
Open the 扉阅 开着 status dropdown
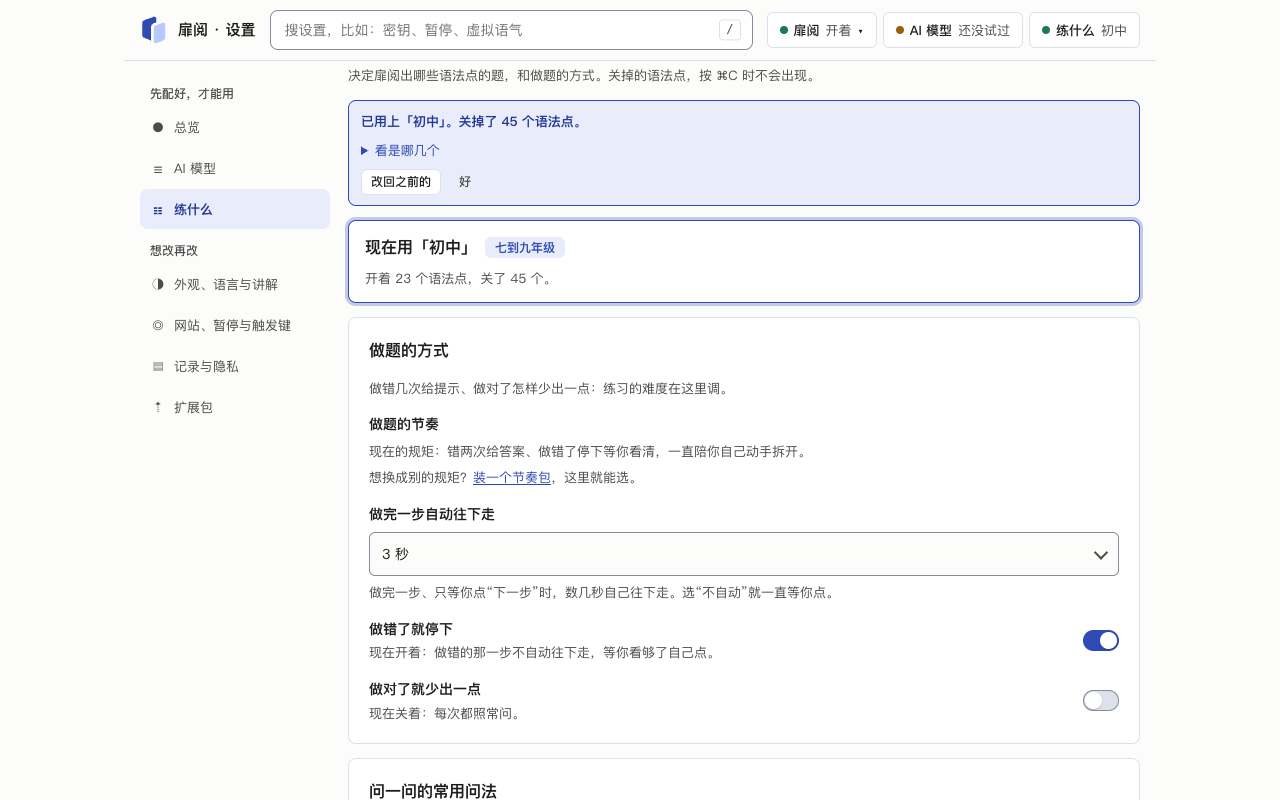[822, 30]
